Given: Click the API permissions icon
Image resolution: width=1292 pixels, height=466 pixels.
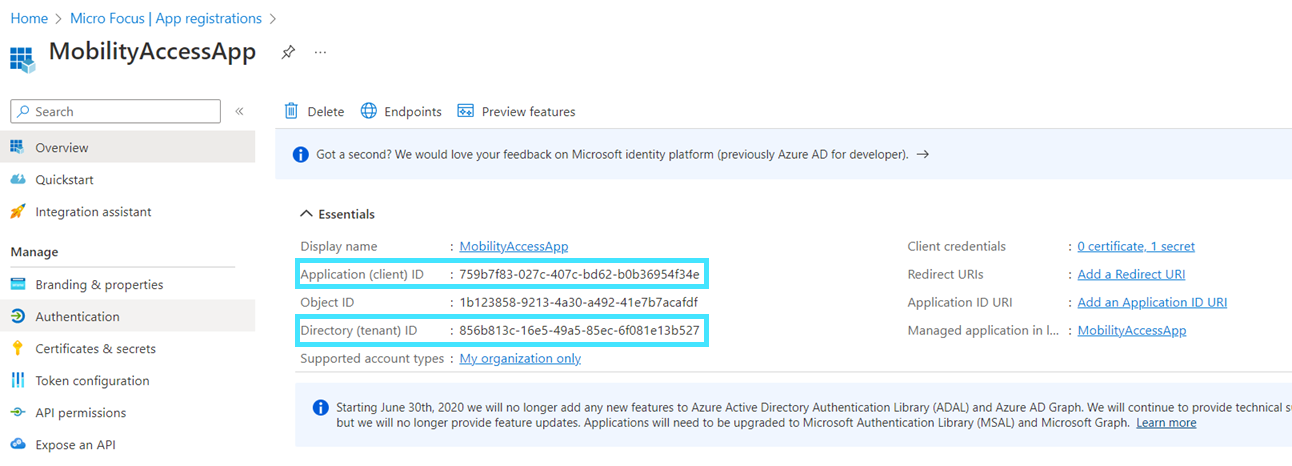Looking at the screenshot, I should 17,412.
